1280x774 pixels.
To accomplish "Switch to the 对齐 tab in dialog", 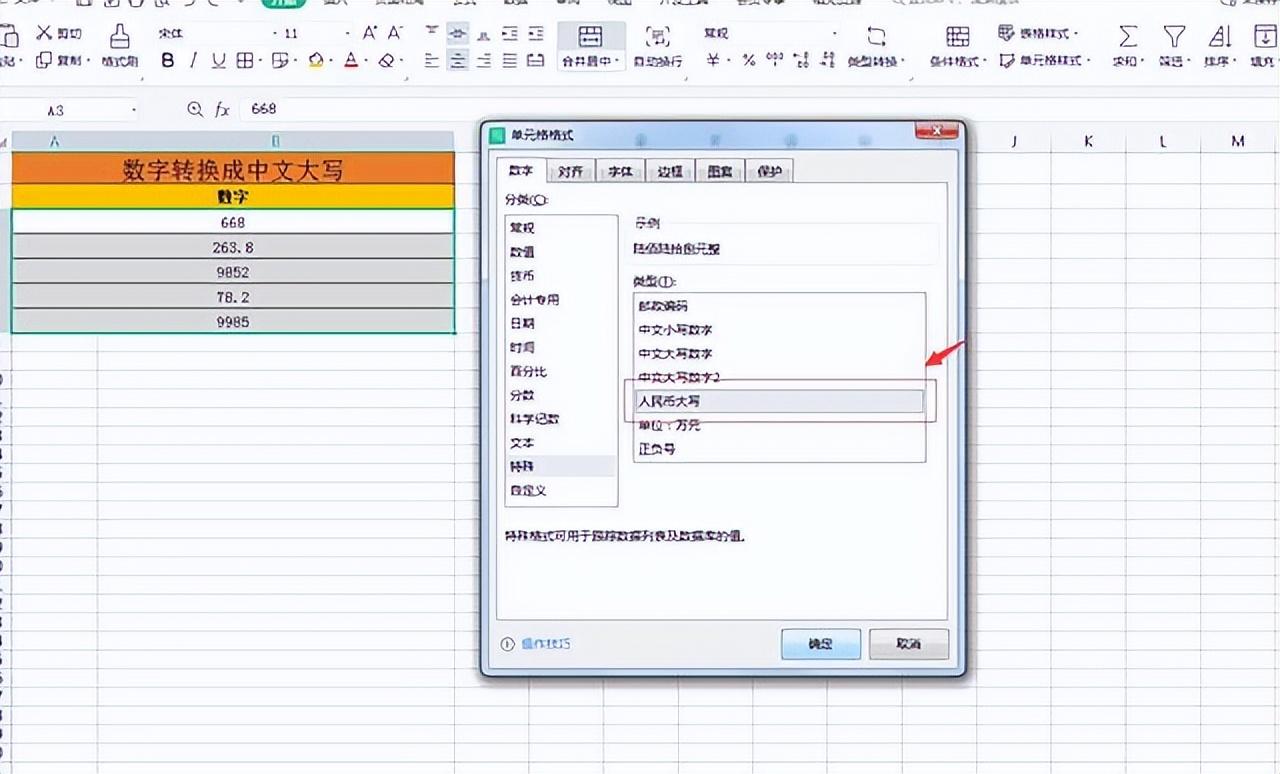I will (x=570, y=171).
